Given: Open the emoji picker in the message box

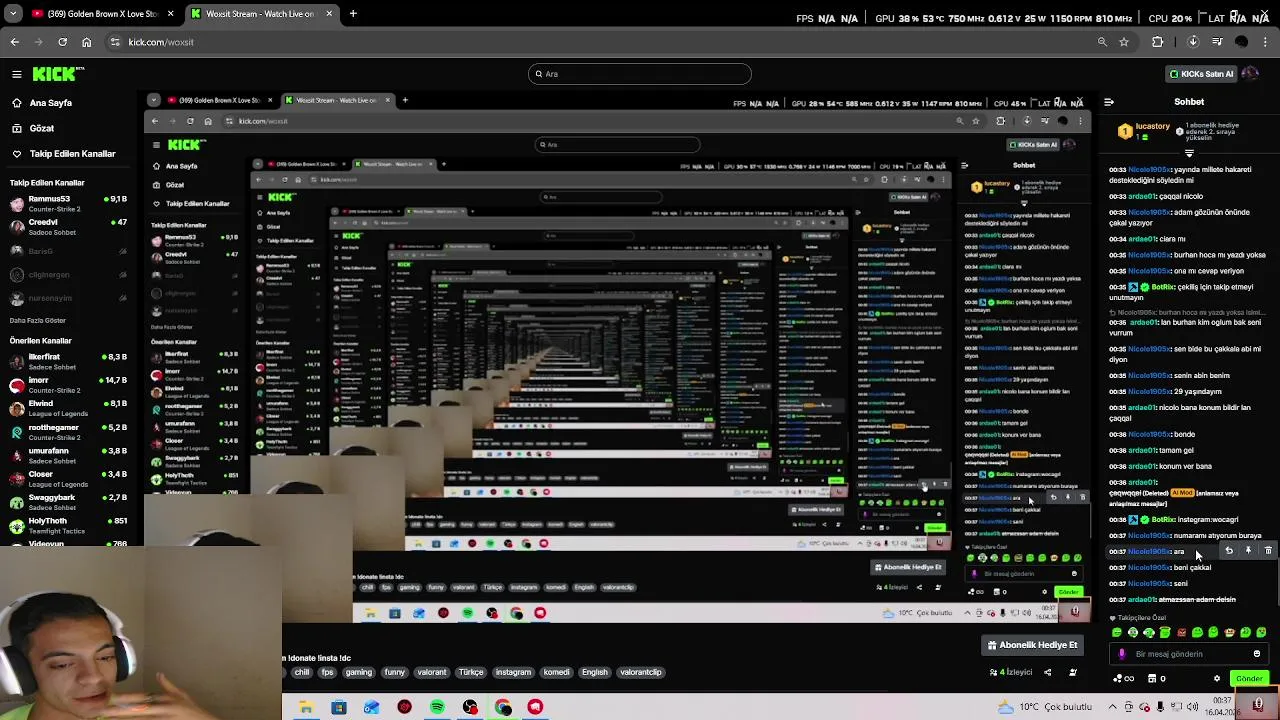Looking at the screenshot, I should [1257, 654].
